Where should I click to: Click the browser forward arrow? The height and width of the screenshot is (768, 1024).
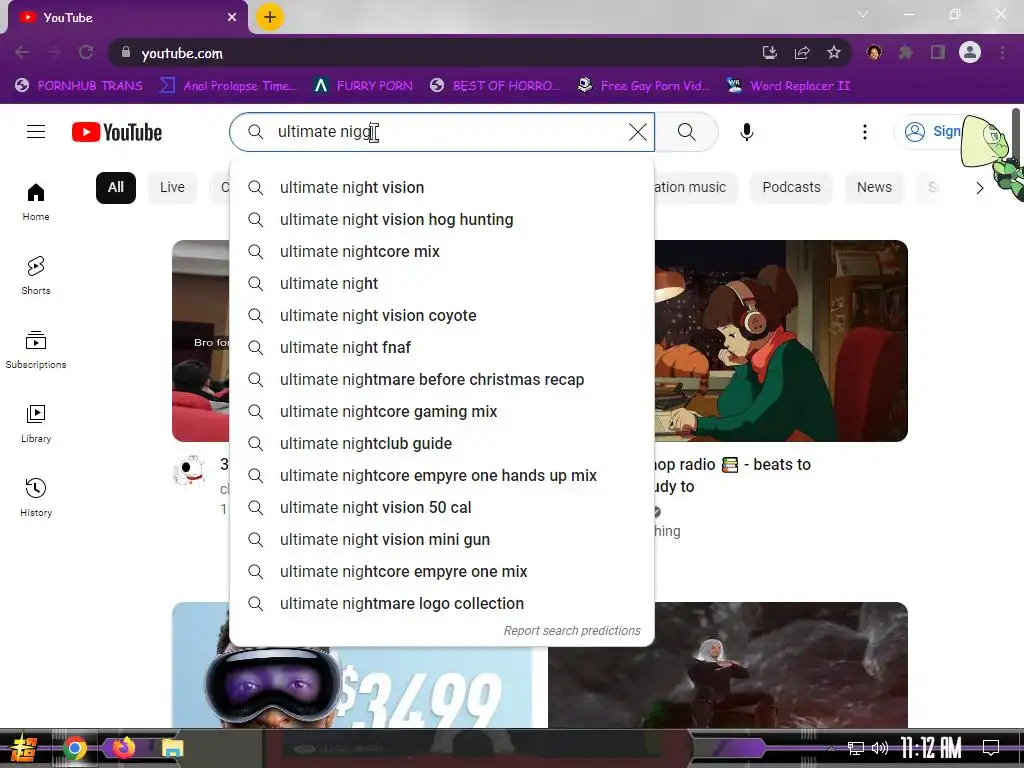click(x=54, y=53)
